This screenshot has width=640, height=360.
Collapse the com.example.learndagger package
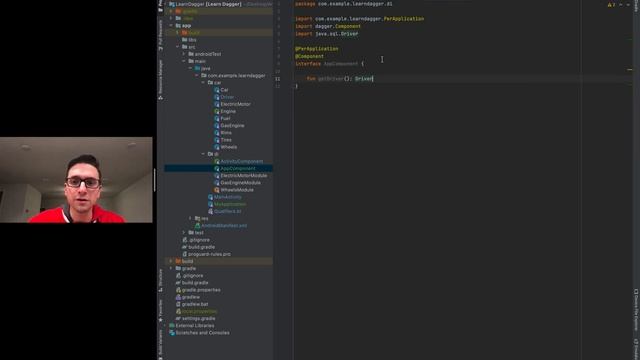pyautogui.click(x=197, y=76)
